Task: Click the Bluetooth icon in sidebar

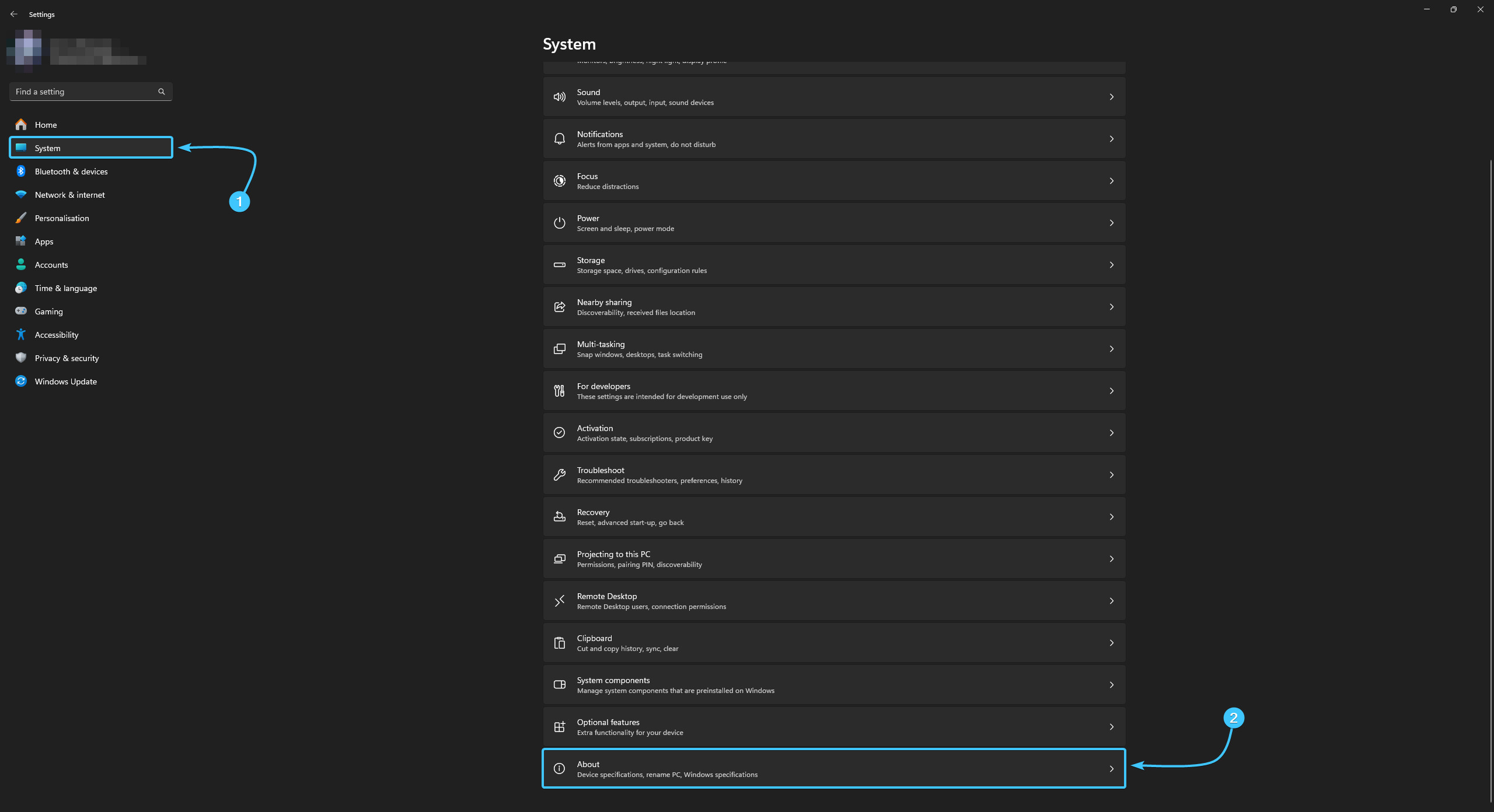Action: coord(21,171)
